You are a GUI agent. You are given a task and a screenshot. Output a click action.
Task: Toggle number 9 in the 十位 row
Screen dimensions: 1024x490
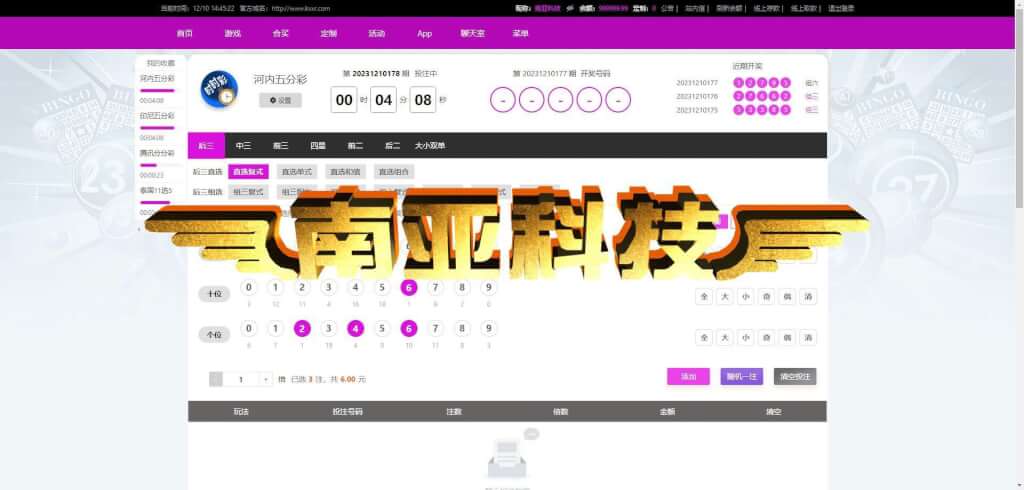[x=488, y=287]
